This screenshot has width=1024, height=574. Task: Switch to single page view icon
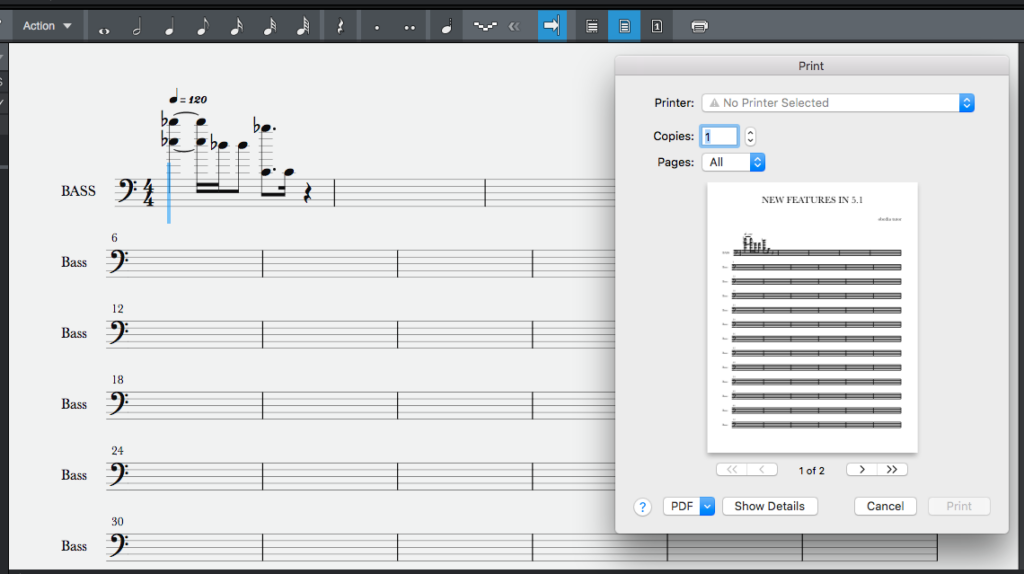click(x=657, y=26)
